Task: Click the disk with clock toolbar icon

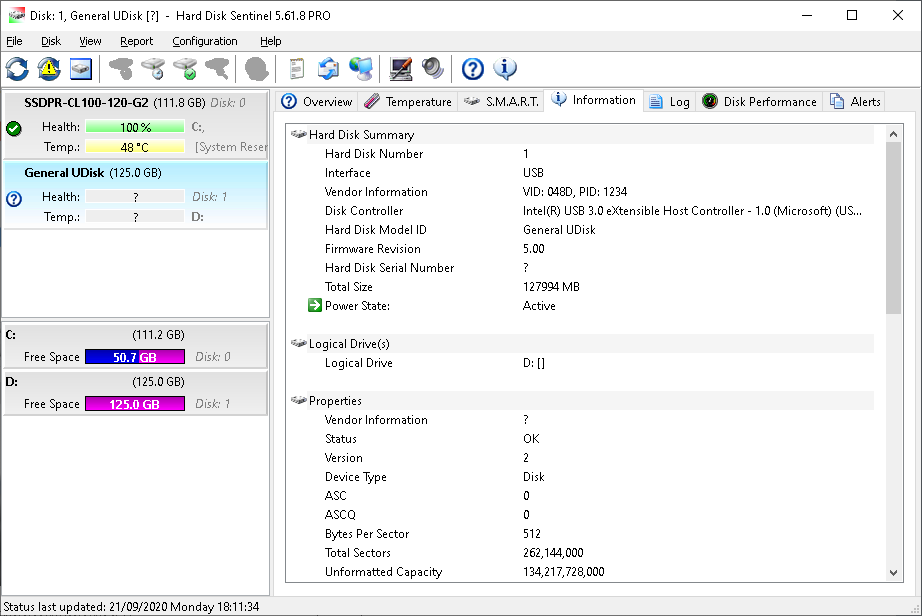Action: pyautogui.click(x=153, y=69)
